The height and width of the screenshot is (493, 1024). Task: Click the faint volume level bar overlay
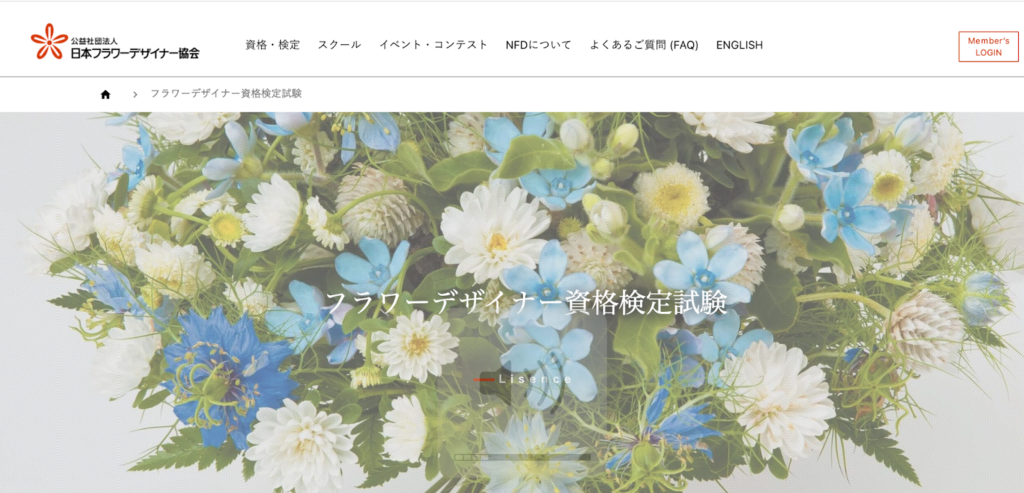(522, 457)
